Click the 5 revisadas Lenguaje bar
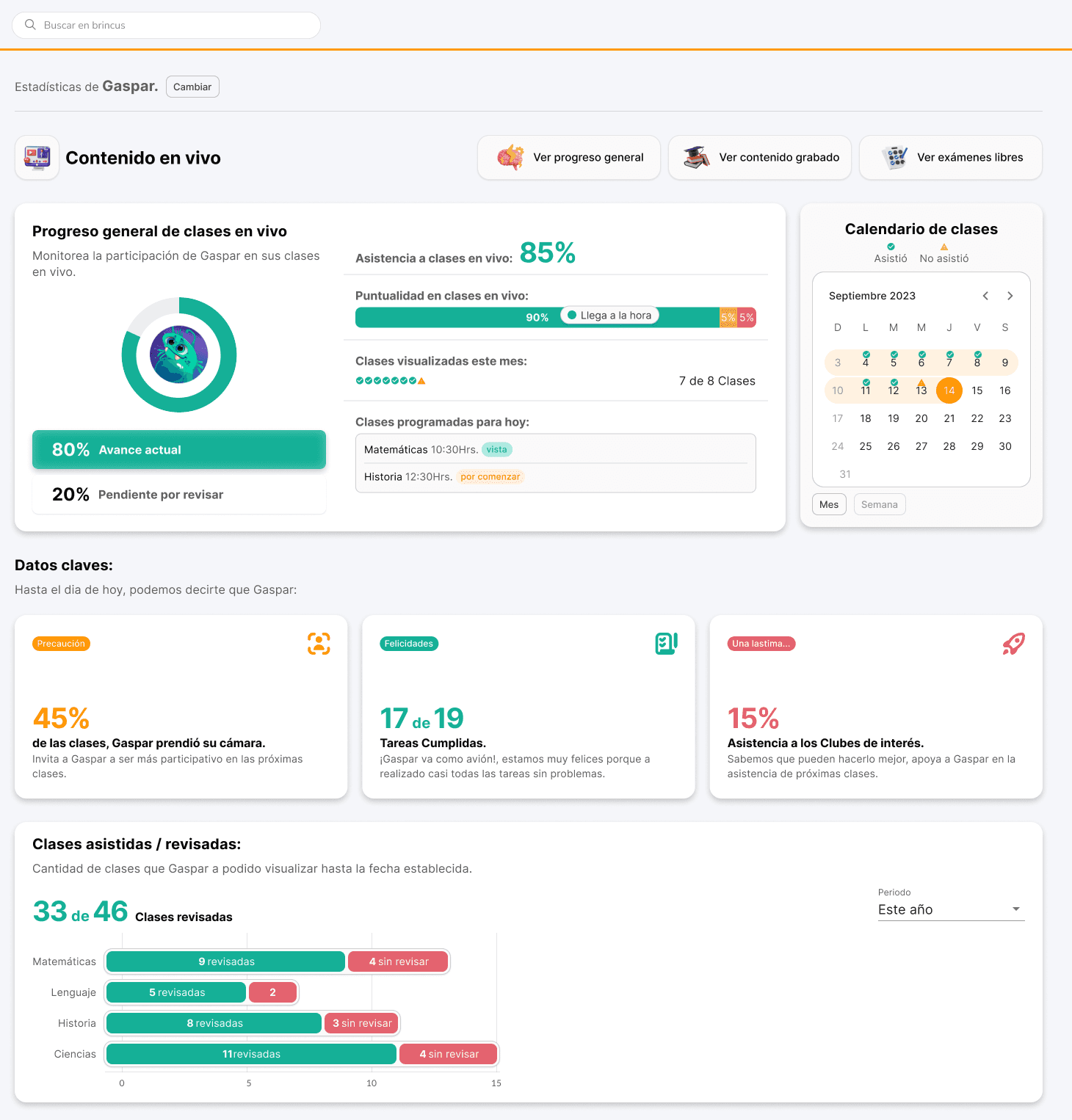 176,992
